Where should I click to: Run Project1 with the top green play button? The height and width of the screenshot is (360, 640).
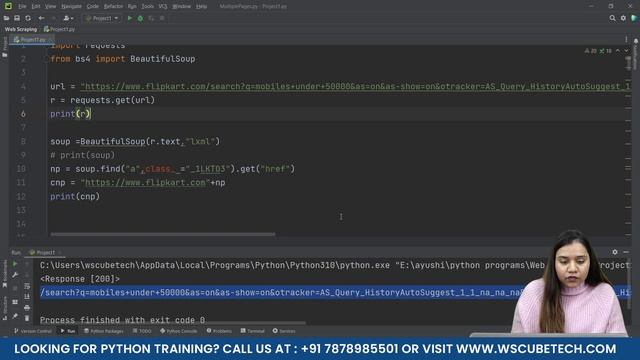(x=130, y=18)
